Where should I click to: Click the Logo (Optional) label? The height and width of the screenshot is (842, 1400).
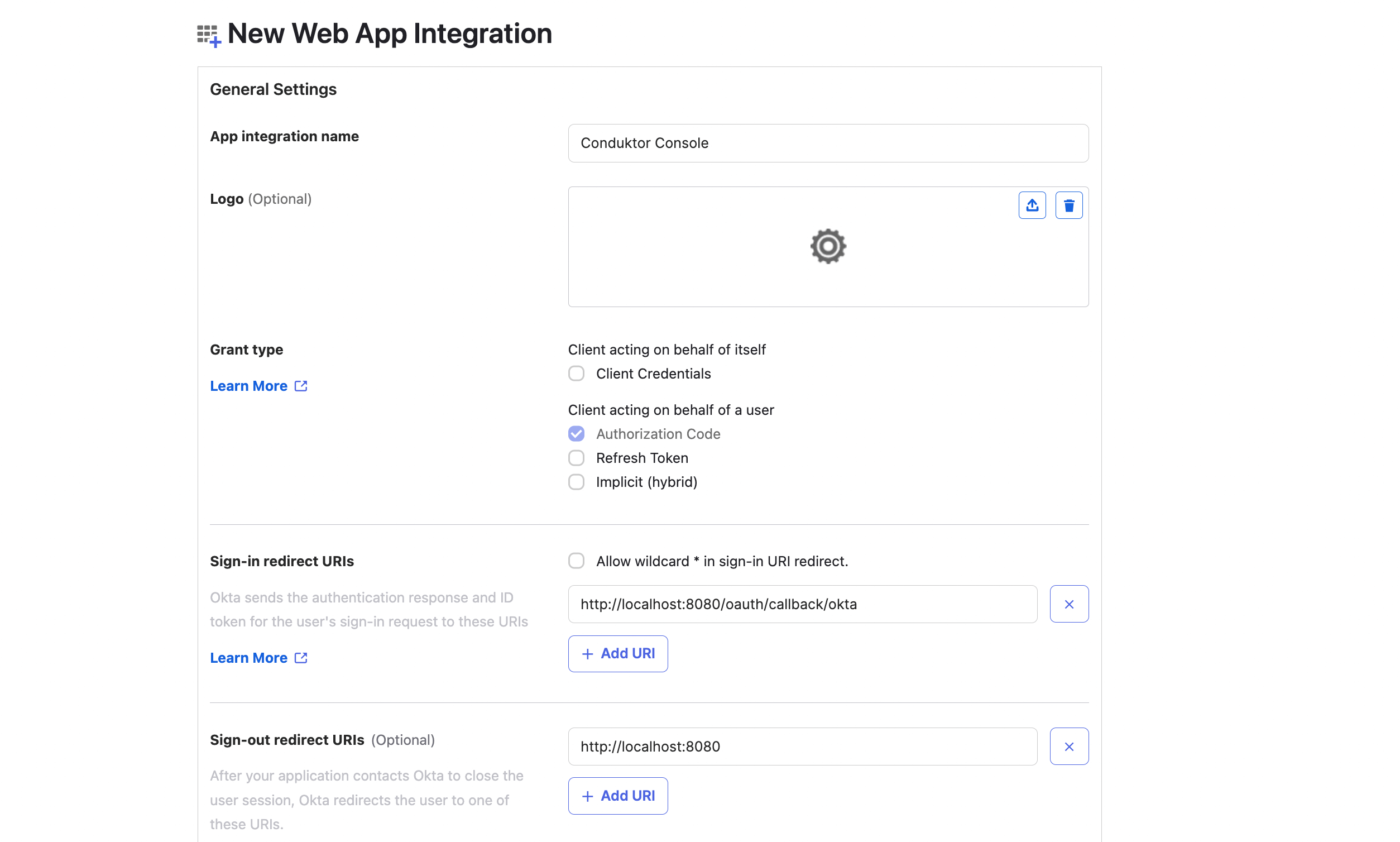(261, 199)
